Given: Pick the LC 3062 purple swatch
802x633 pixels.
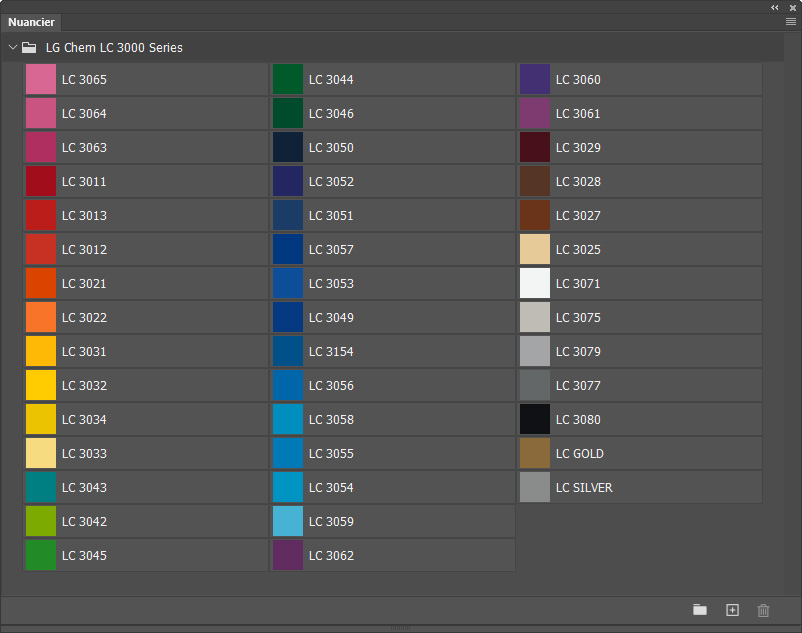Looking at the screenshot, I should pyautogui.click(x=288, y=555).
